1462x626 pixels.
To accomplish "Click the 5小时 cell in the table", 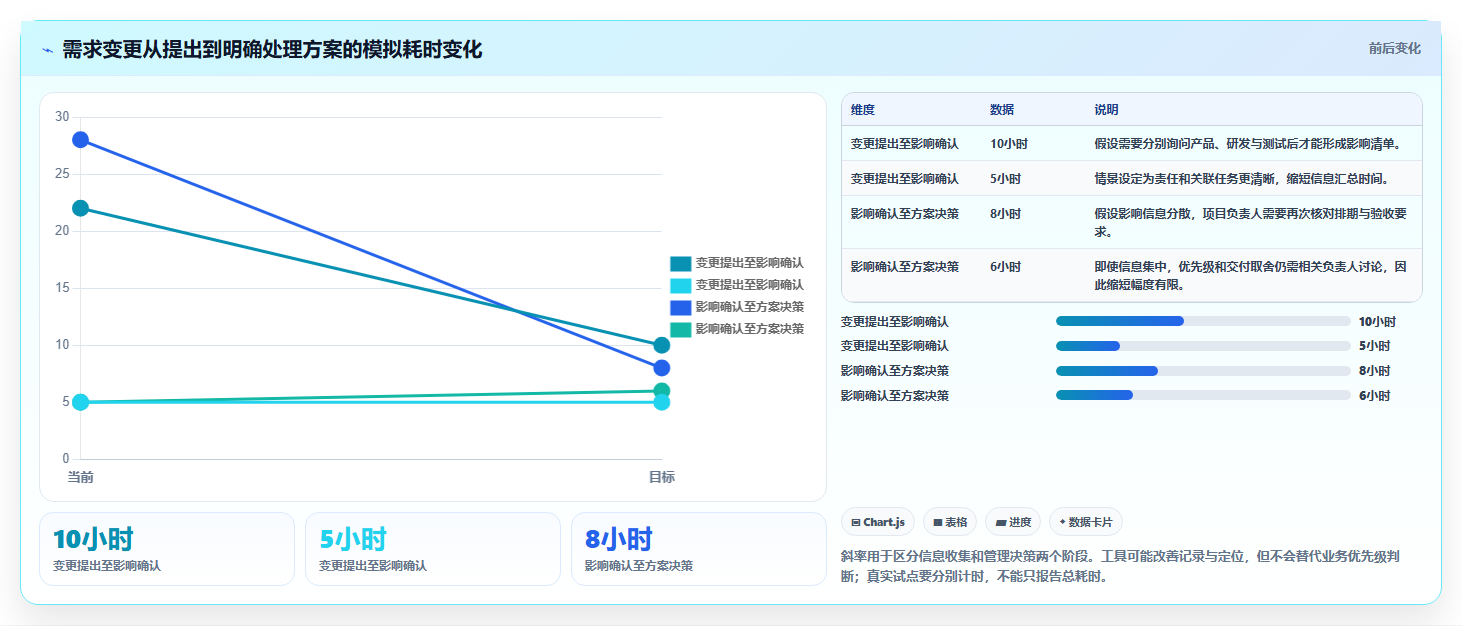I will pyautogui.click(x=1005, y=179).
